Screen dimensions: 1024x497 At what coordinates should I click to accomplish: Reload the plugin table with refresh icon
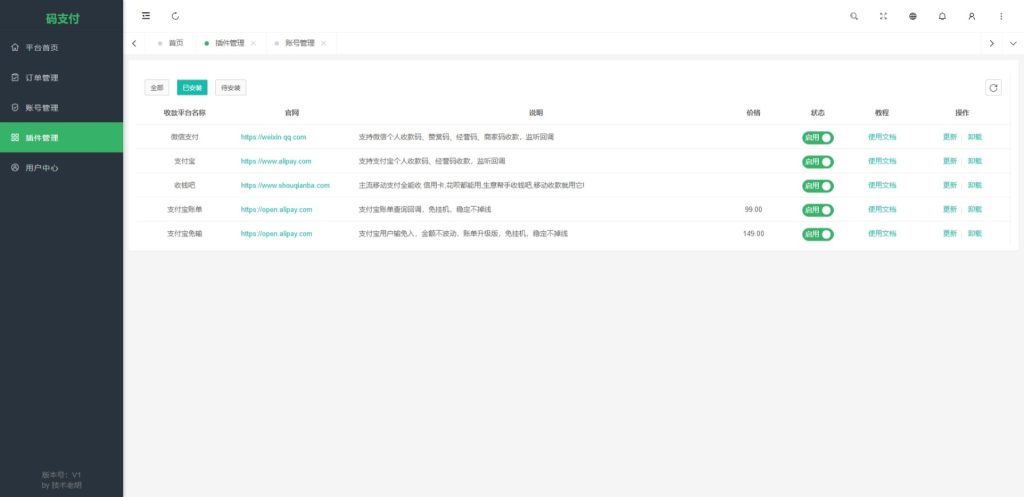coord(993,88)
